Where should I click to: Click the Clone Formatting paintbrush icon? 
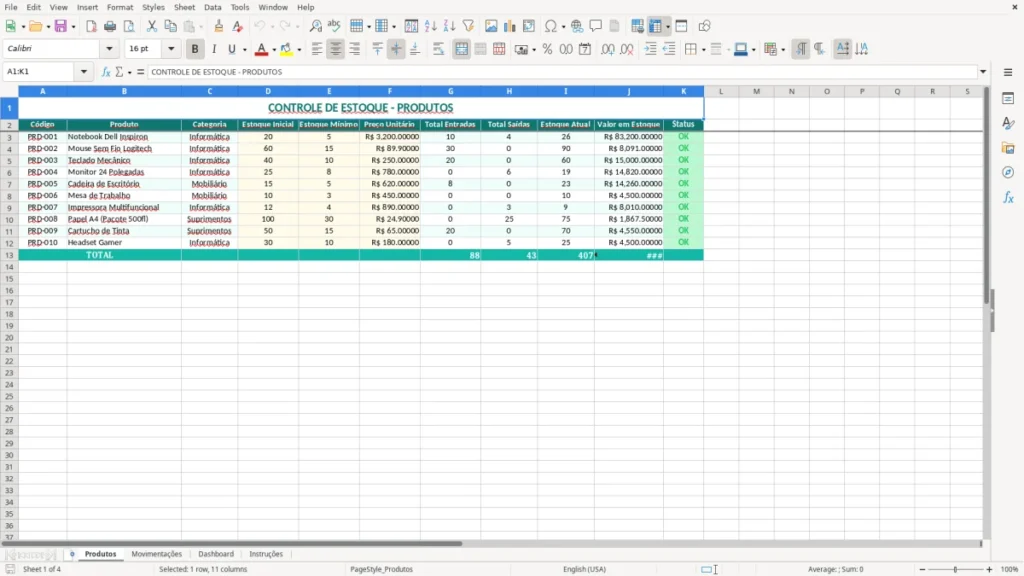(x=219, y=26)
